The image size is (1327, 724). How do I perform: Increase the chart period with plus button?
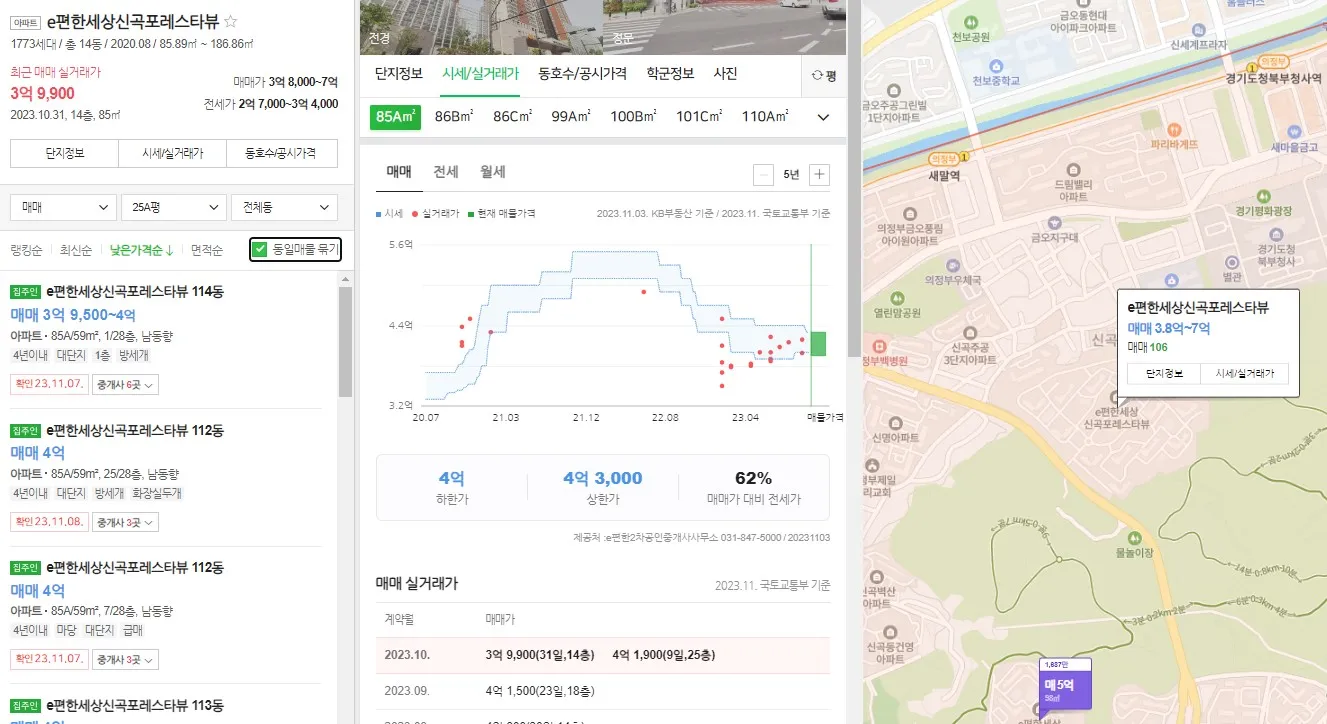coord(820,175)
